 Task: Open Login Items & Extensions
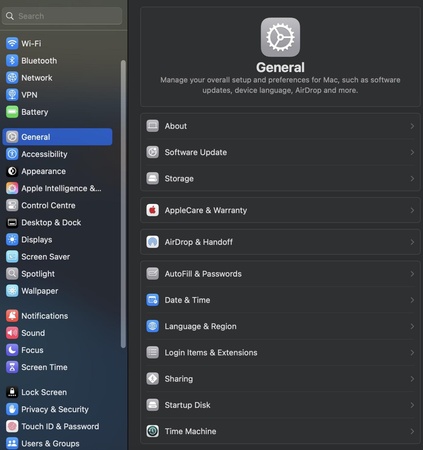280,353
